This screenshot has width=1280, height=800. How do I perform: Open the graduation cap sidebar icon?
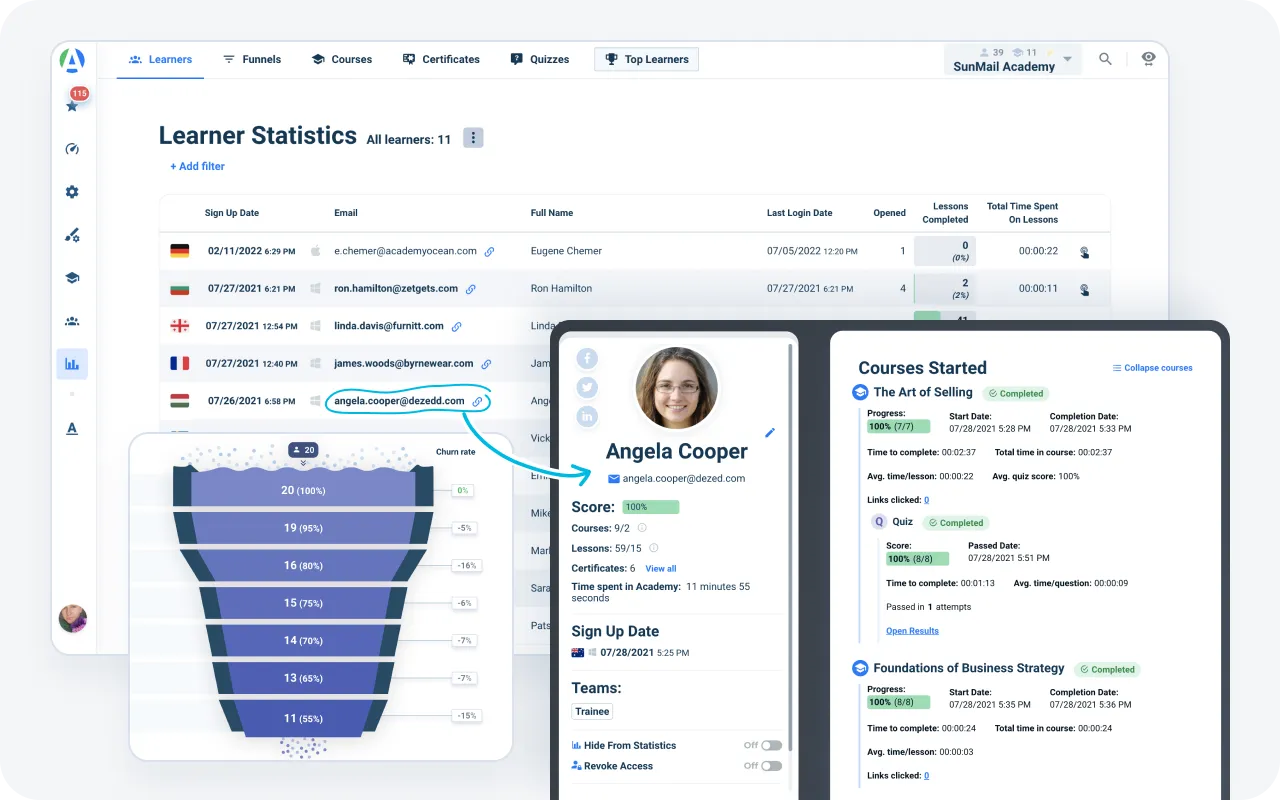[x=72, y=278]
